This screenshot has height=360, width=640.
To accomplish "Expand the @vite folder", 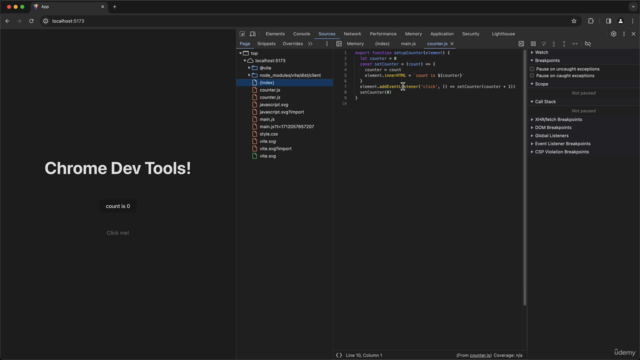I will pos(249,68).
